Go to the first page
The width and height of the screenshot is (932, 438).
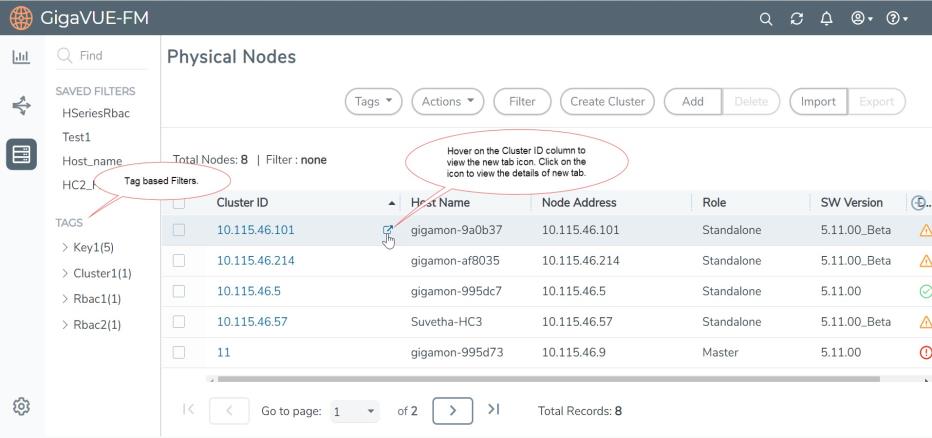(x=188, y=409)
